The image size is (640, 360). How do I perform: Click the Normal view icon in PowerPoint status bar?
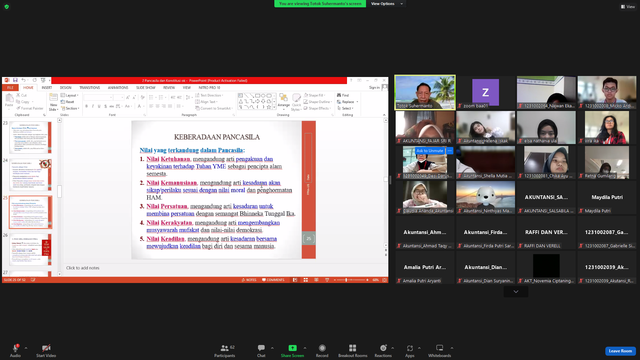(295, 280)
